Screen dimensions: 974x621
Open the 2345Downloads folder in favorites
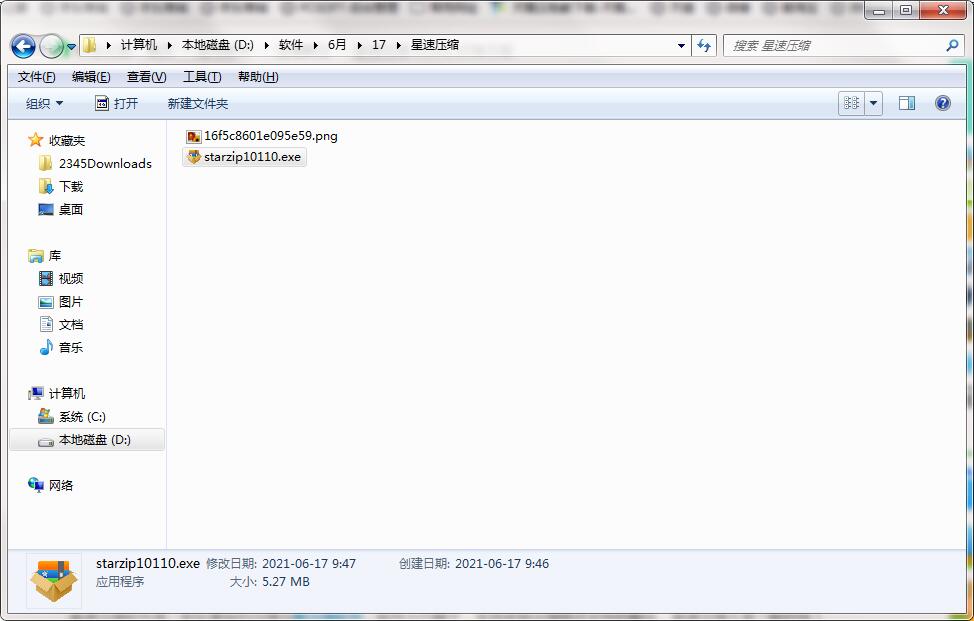tap(97, 163)
